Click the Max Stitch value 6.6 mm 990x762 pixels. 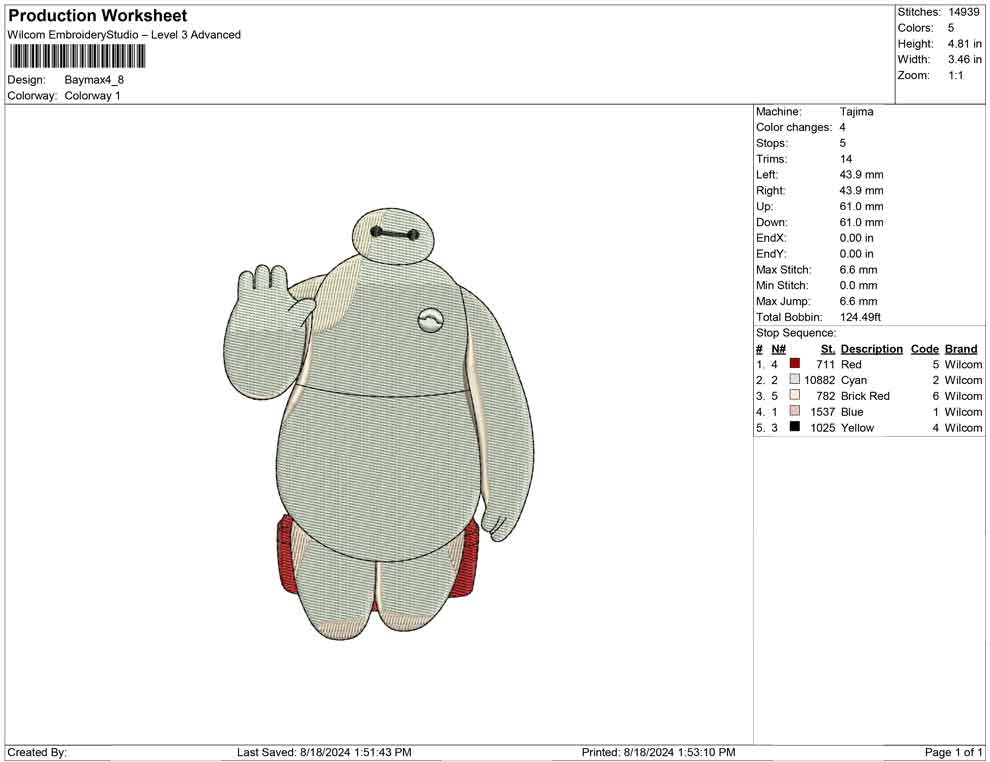[x=858, y=270]
